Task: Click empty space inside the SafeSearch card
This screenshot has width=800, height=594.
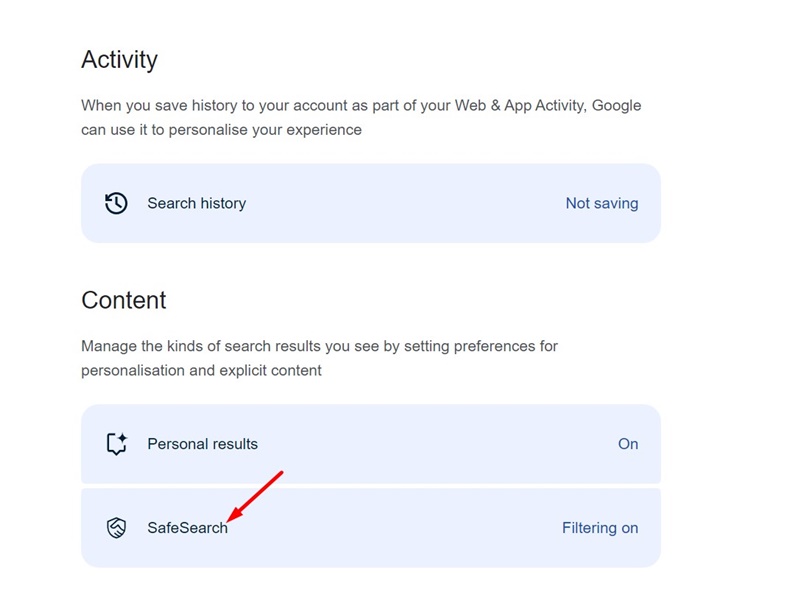Action: click(x=393, y=528)
